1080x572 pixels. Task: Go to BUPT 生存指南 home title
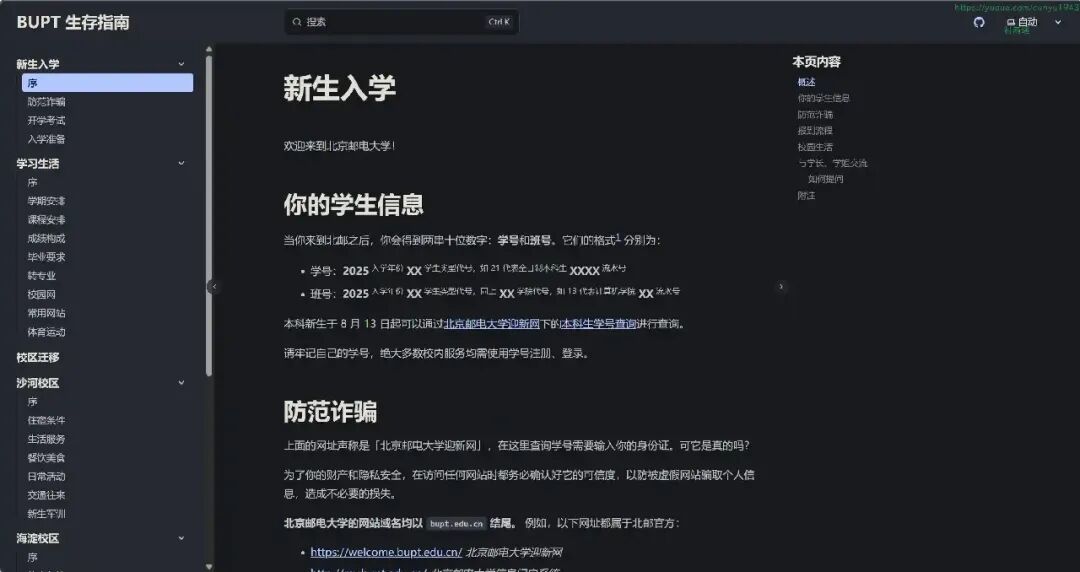pyautogui.click(x=73, y=22)
